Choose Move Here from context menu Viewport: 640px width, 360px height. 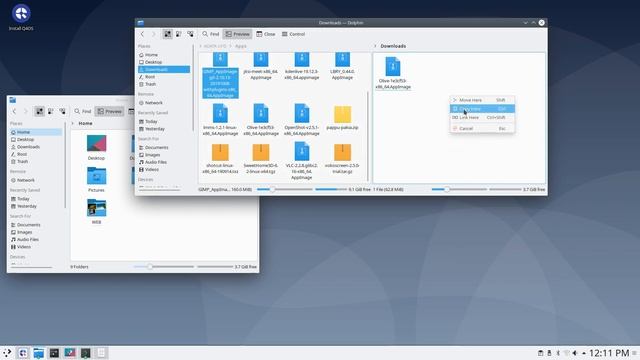[482, 100]
